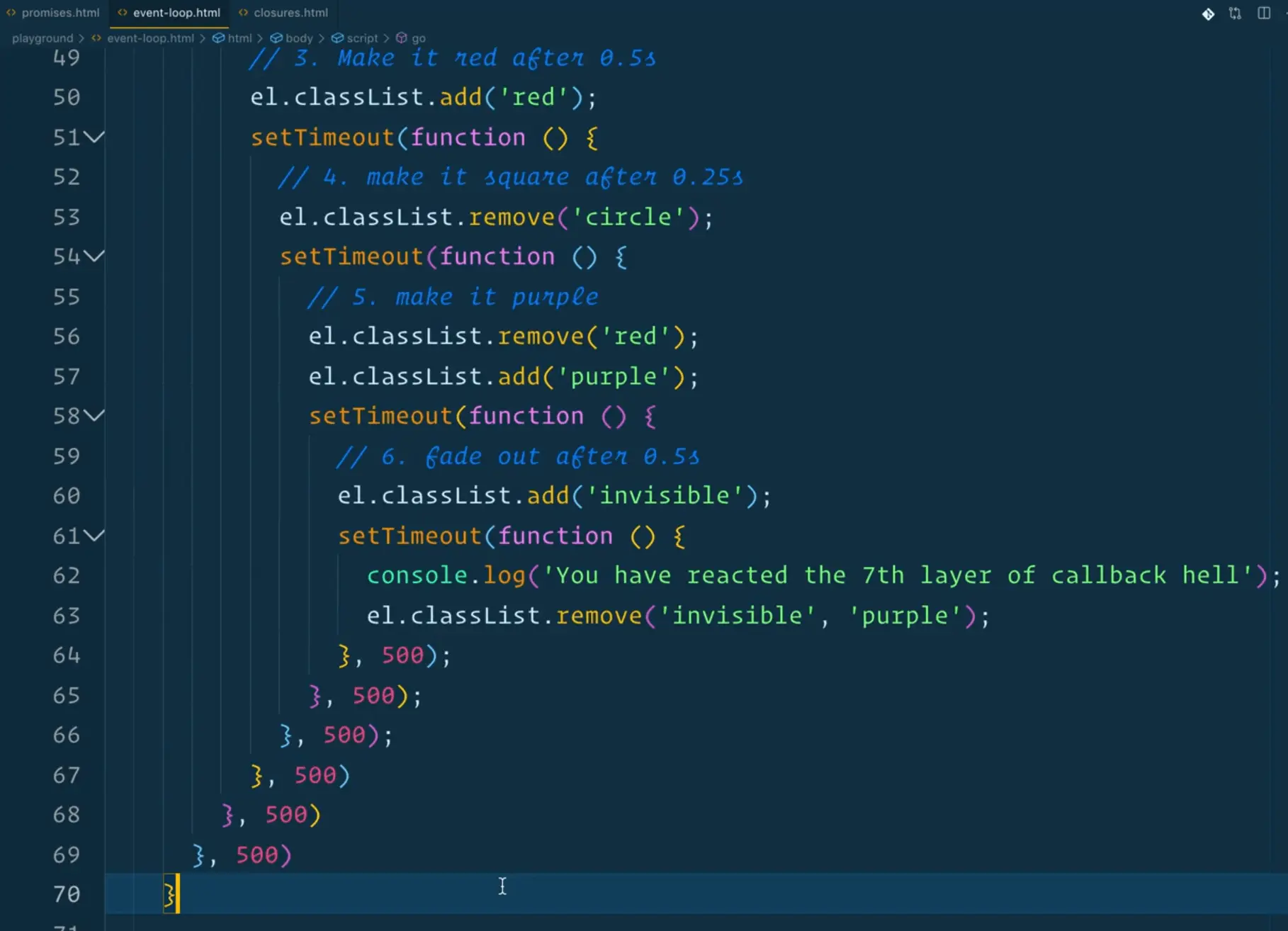Click the code icon on the closures.html tab

pyautogui.click(x=243, y=12)
